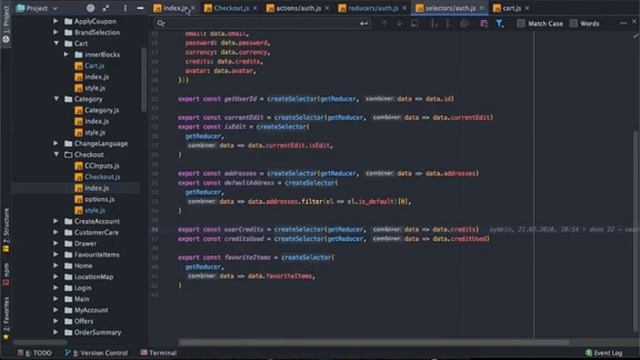This screenshot has height=360, width=640.
Task: Close the cart.js tab
Action: tap(527, 8)
